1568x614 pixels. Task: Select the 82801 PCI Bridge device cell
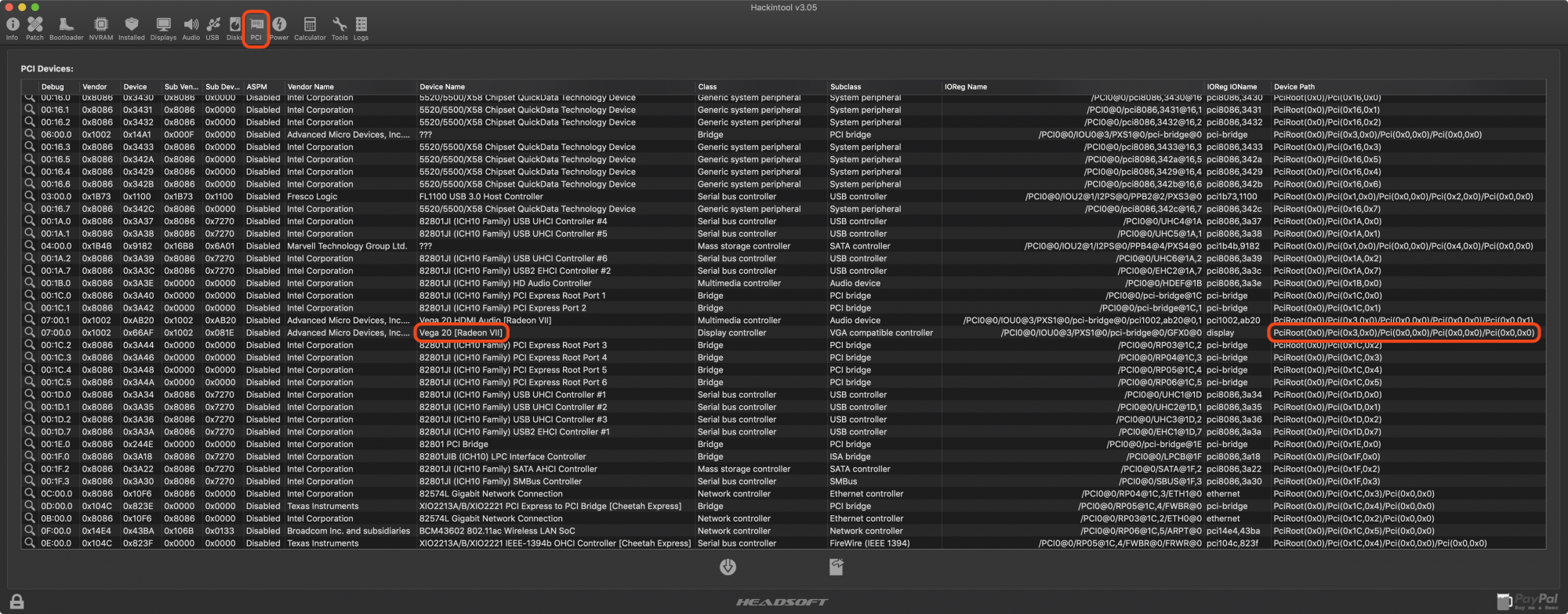[x=453, y=444]
